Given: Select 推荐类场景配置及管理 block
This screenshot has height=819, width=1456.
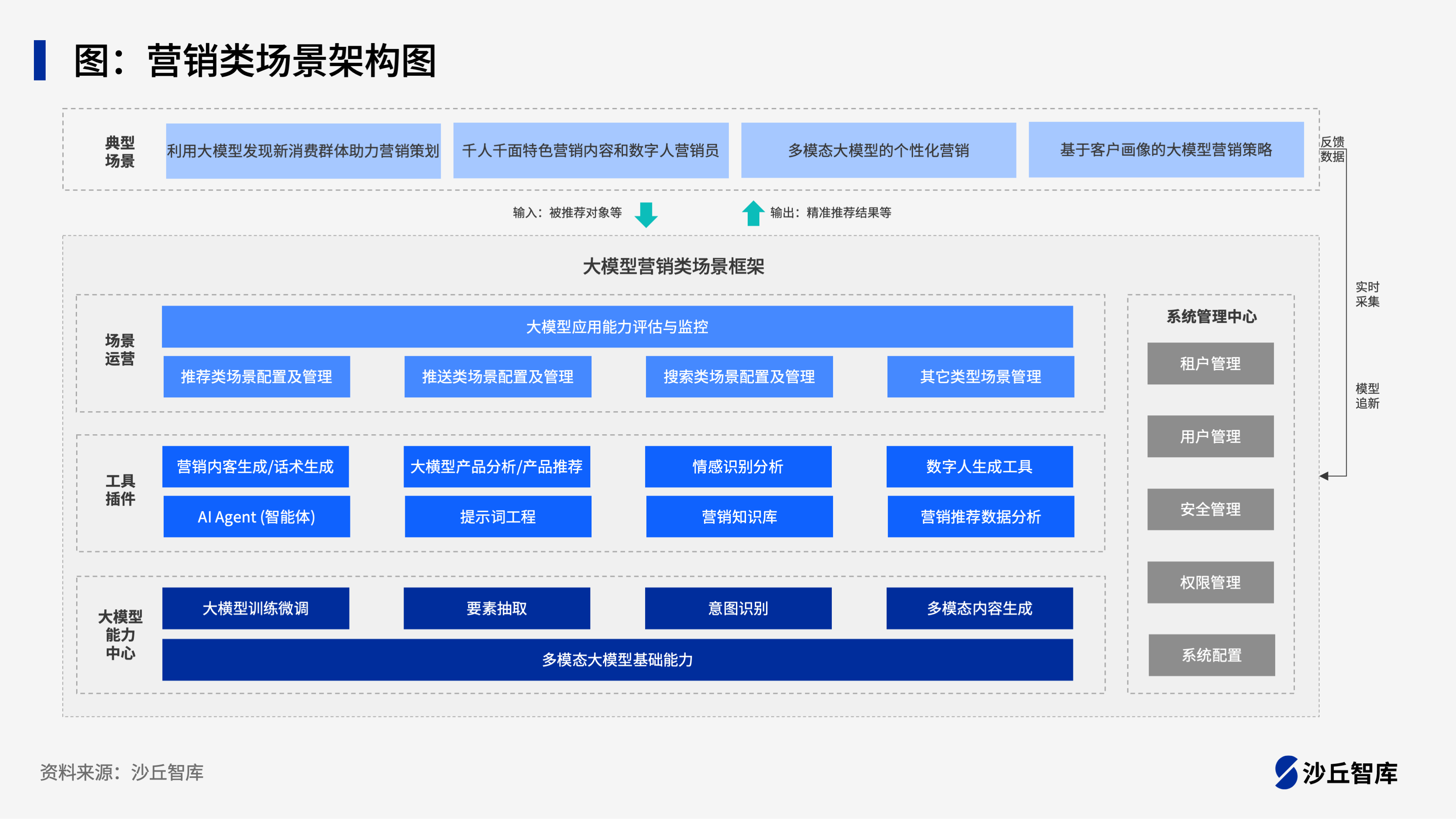Looking at the screenshot, I should tap(257, 376).
